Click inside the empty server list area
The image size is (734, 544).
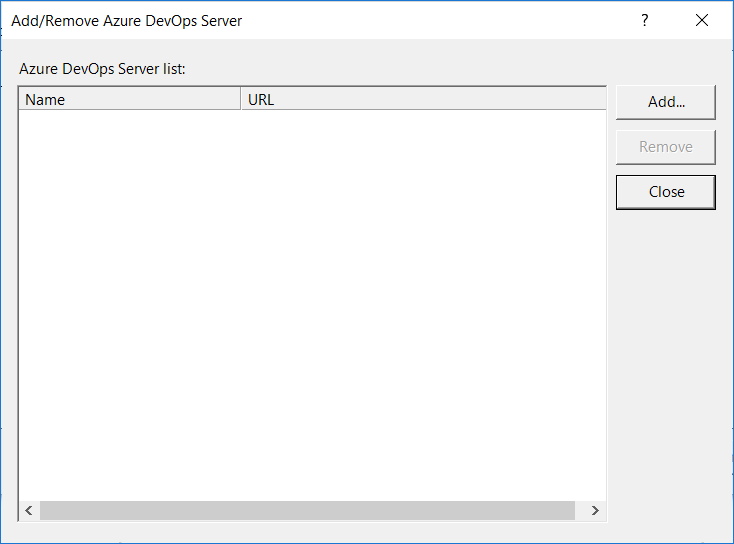312,300
